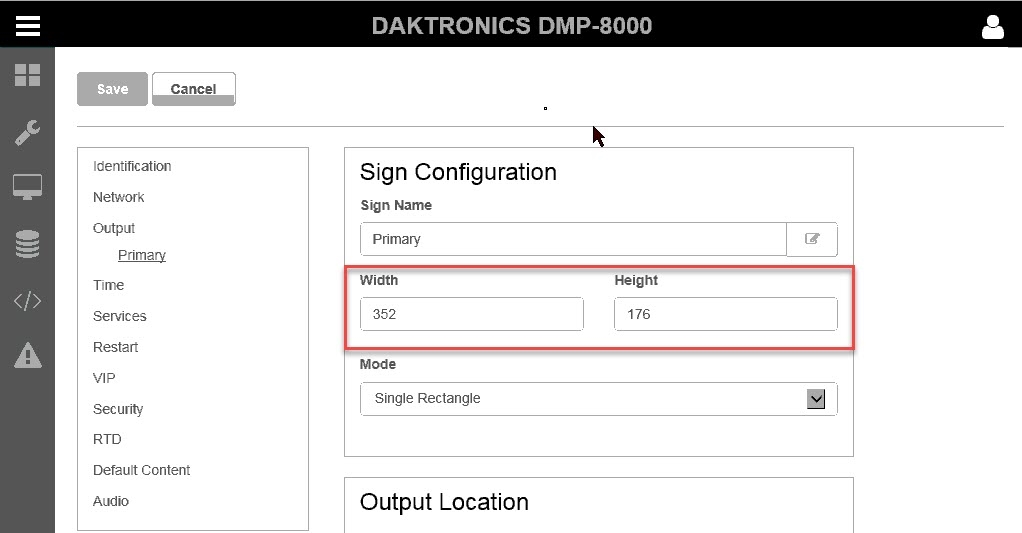Click the Sign Name text field
Viewport: 1022px width, 533px height.
click(x=573, y=239)
